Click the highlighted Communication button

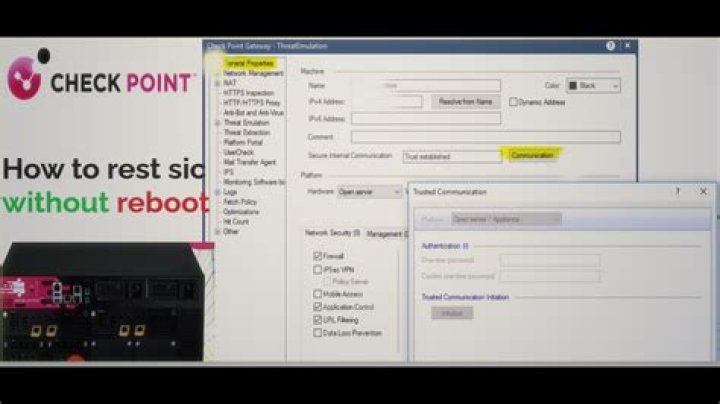[x=532, y=156]
